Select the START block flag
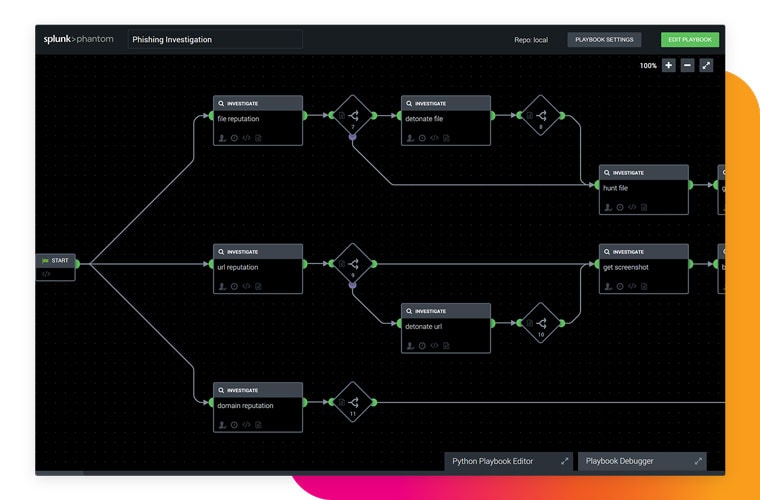760x500 pixels. [x=46, y=261]
